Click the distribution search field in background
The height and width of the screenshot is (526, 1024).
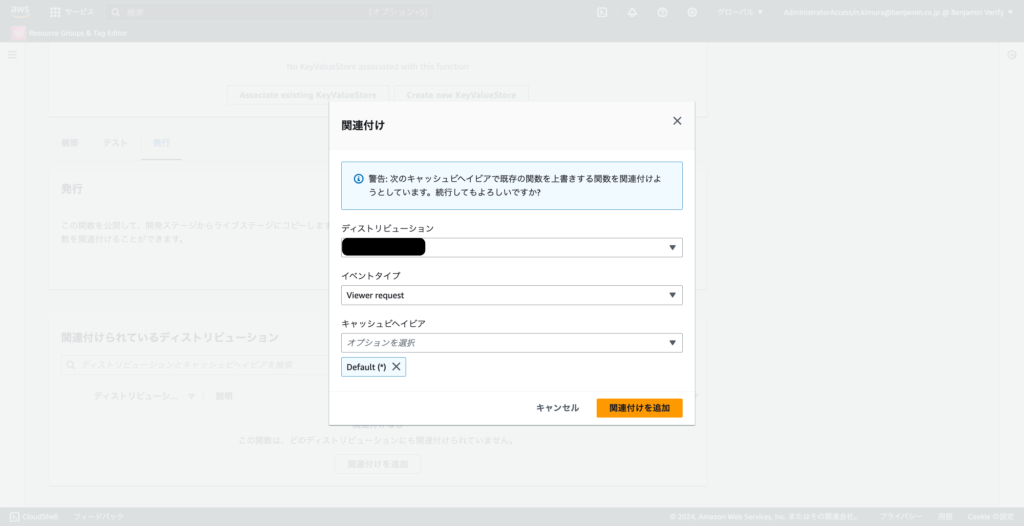[196, 365]
